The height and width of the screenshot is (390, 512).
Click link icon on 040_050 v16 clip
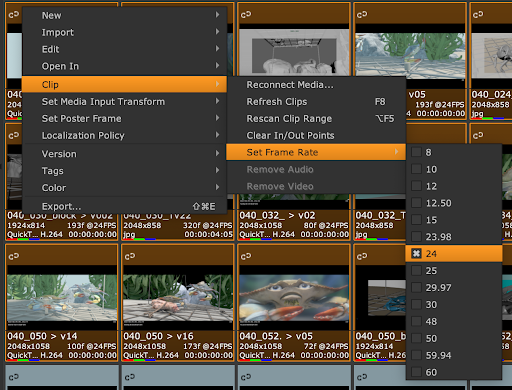click(130, 256)
